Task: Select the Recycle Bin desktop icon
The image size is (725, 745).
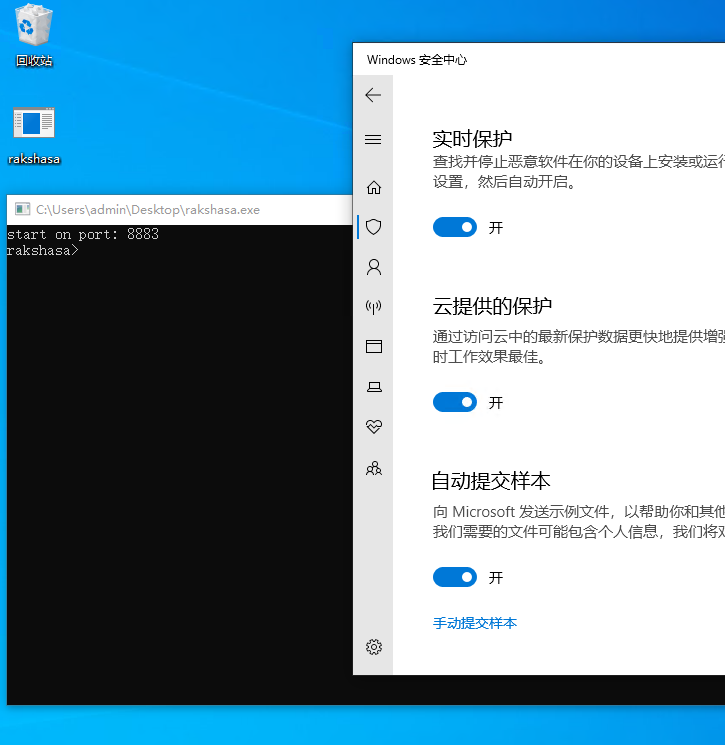Action: click(x=34, y=35)
